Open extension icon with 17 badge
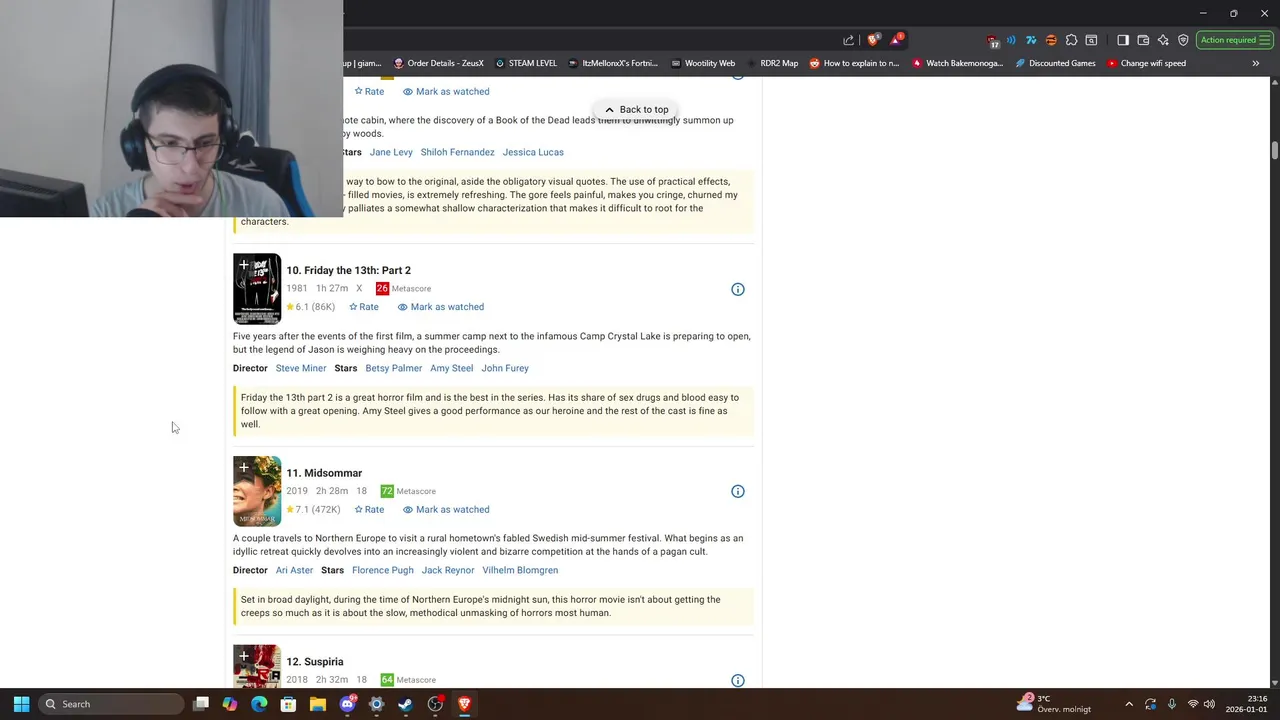Image resolution: width=1280 pixels, height=720 pixels. click(x=992, y=40)
